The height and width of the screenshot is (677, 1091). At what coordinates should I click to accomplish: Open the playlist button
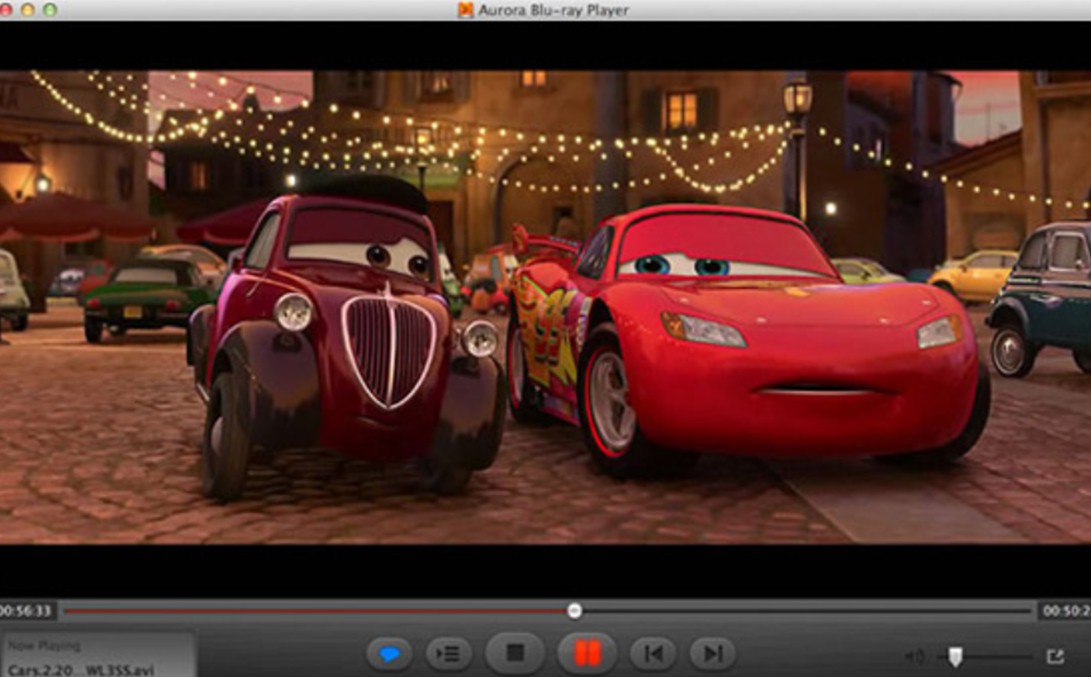click(449, 653)
